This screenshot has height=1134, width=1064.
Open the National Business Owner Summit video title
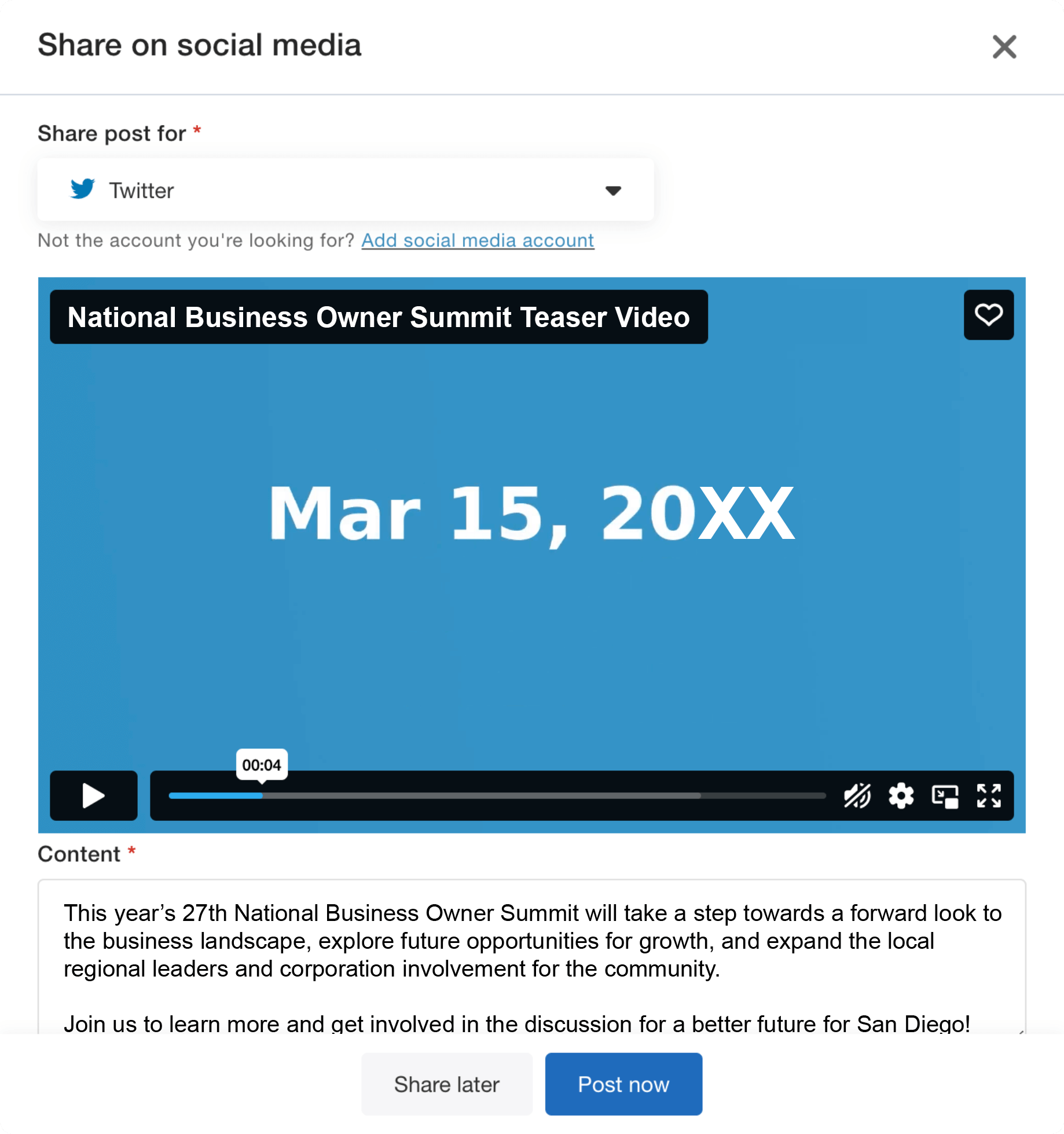pyautogui.click(x=379, y=317)
